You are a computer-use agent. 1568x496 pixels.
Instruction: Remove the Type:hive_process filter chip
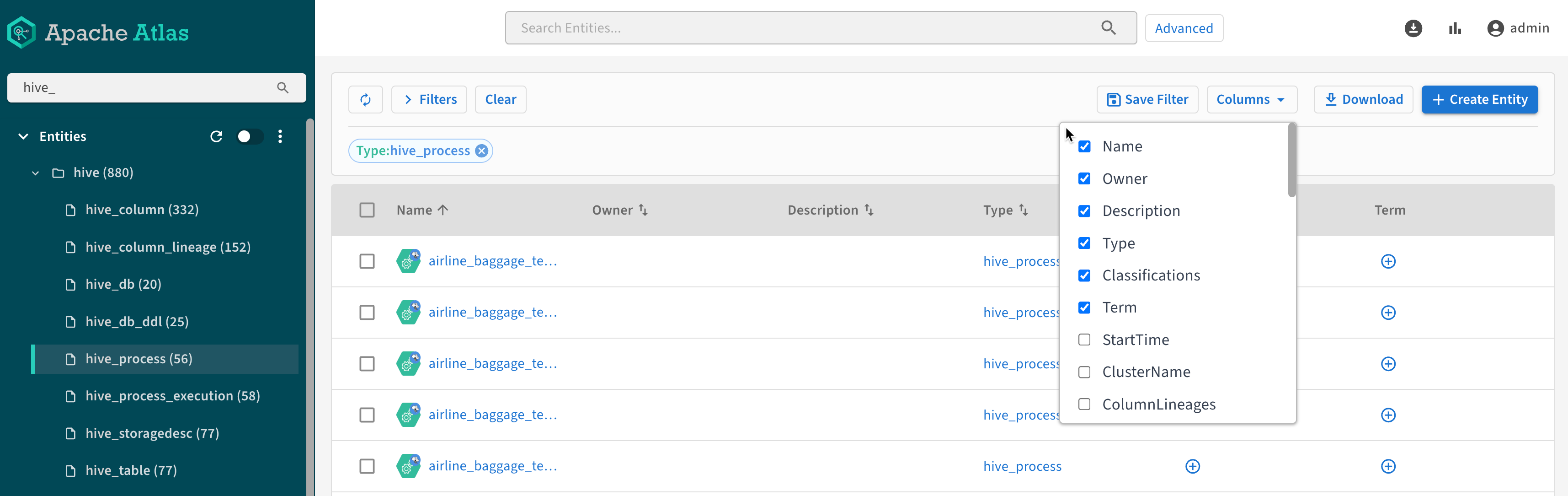click(481, 151)
